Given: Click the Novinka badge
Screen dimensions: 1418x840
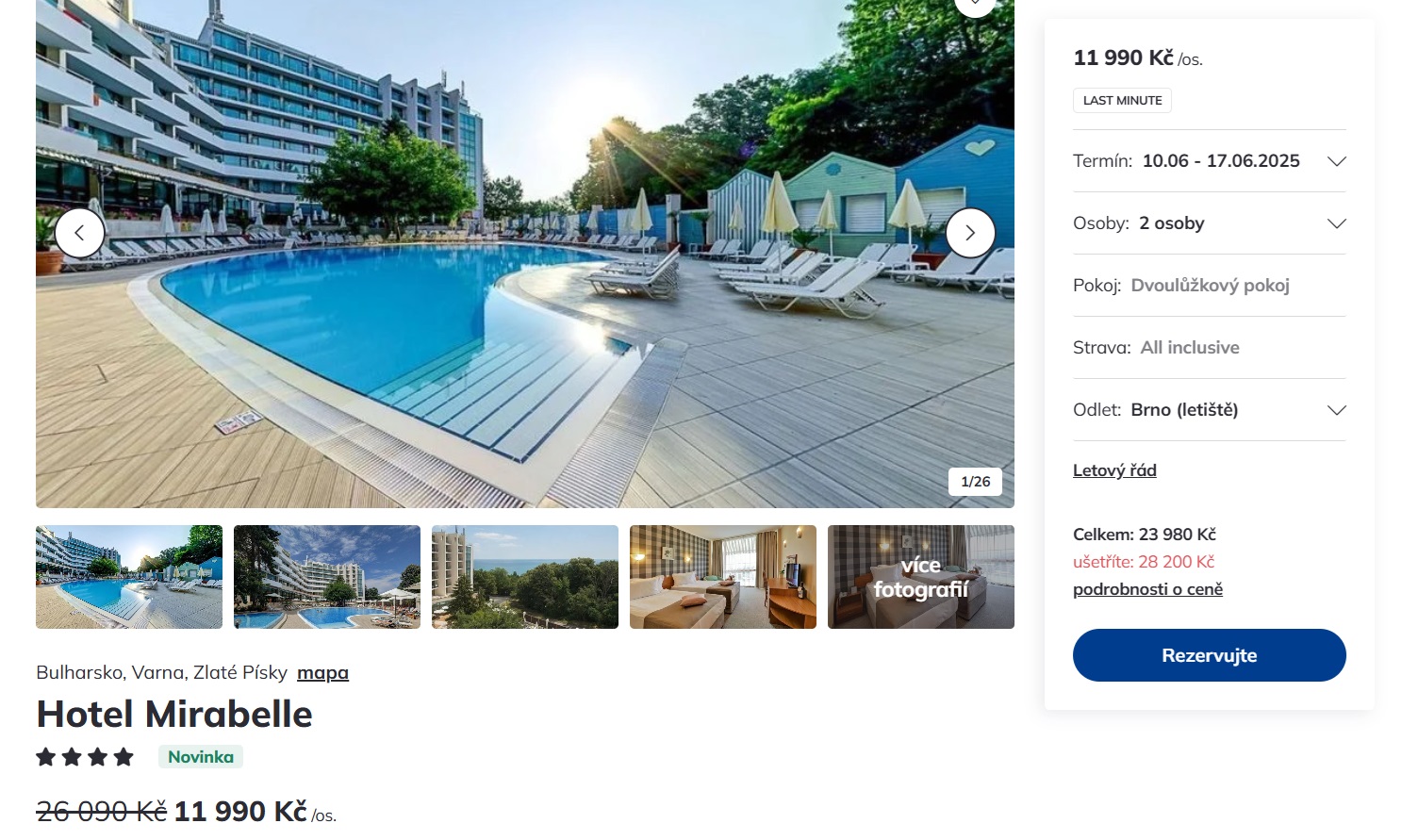Looking at the screenshot, I should coord(201,757).
